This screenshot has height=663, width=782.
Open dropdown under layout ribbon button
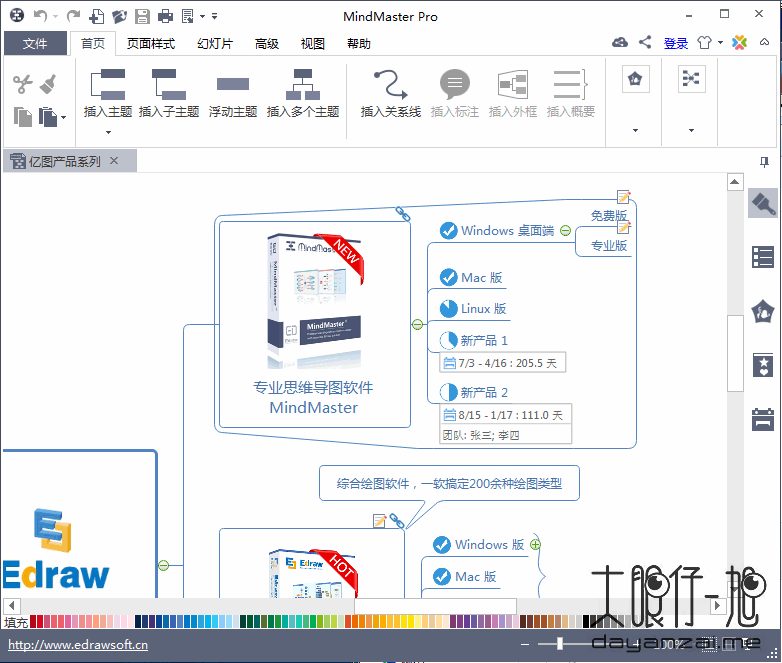click(x=691, y=130)
